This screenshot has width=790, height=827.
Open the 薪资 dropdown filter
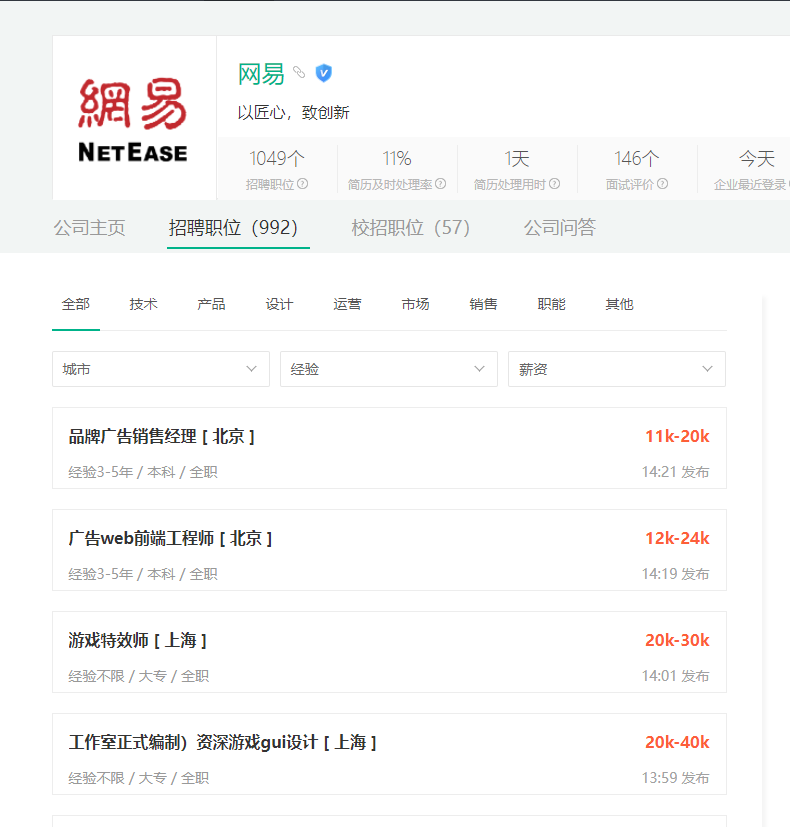(x=616, y=369)
